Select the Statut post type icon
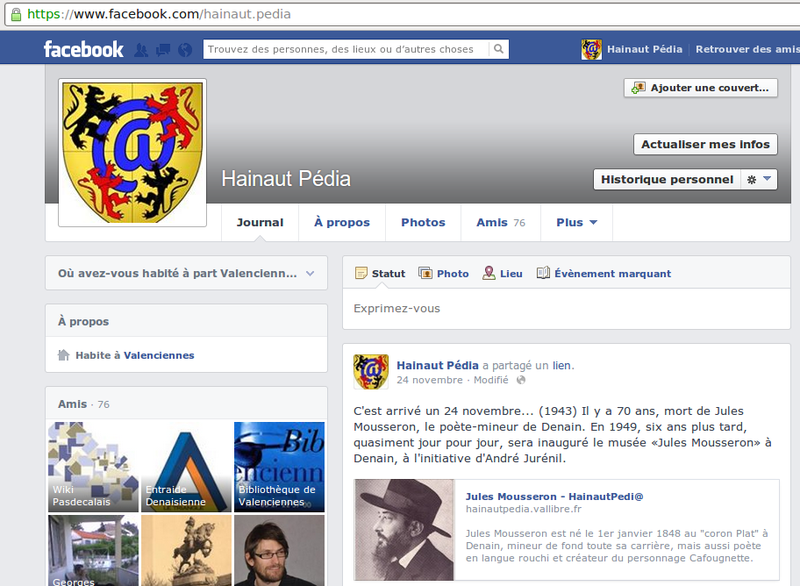Image resolution: width=800 pixels, height=586 pixels. (x=362, y=273)
